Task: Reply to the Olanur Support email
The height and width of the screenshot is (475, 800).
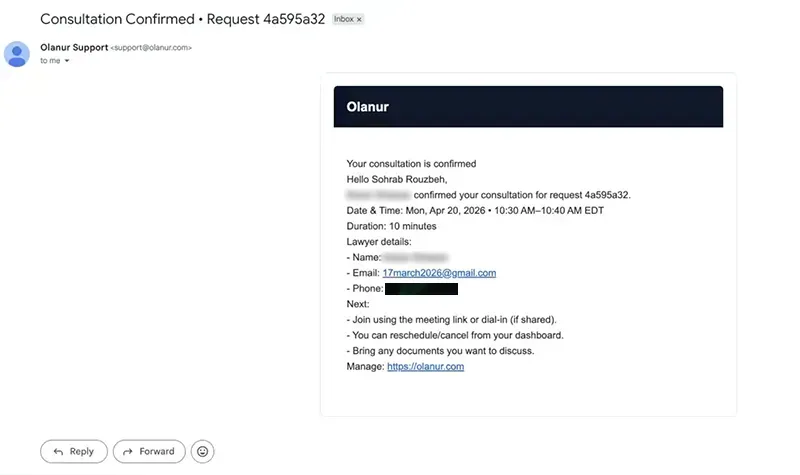Action: pyautogui.click(x=74, y=452)
